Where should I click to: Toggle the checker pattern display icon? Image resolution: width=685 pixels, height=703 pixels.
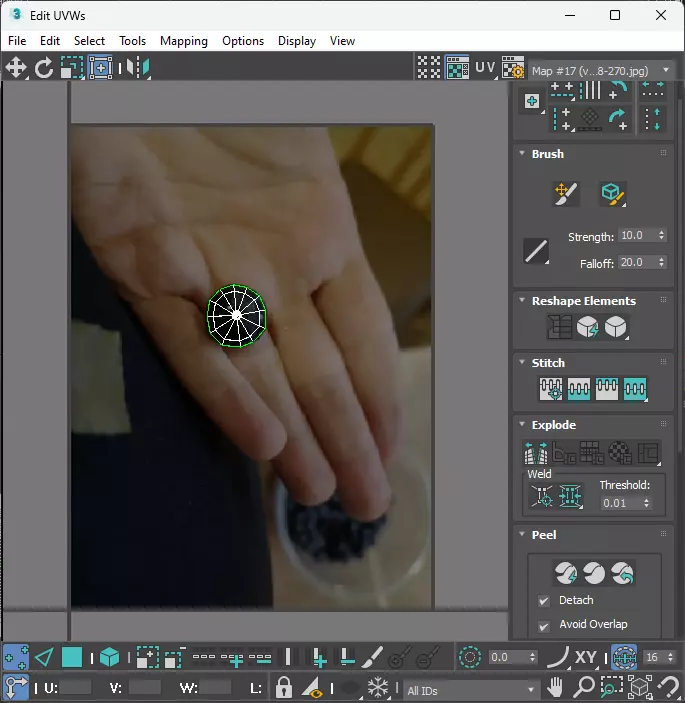click(x=429, y=68)
